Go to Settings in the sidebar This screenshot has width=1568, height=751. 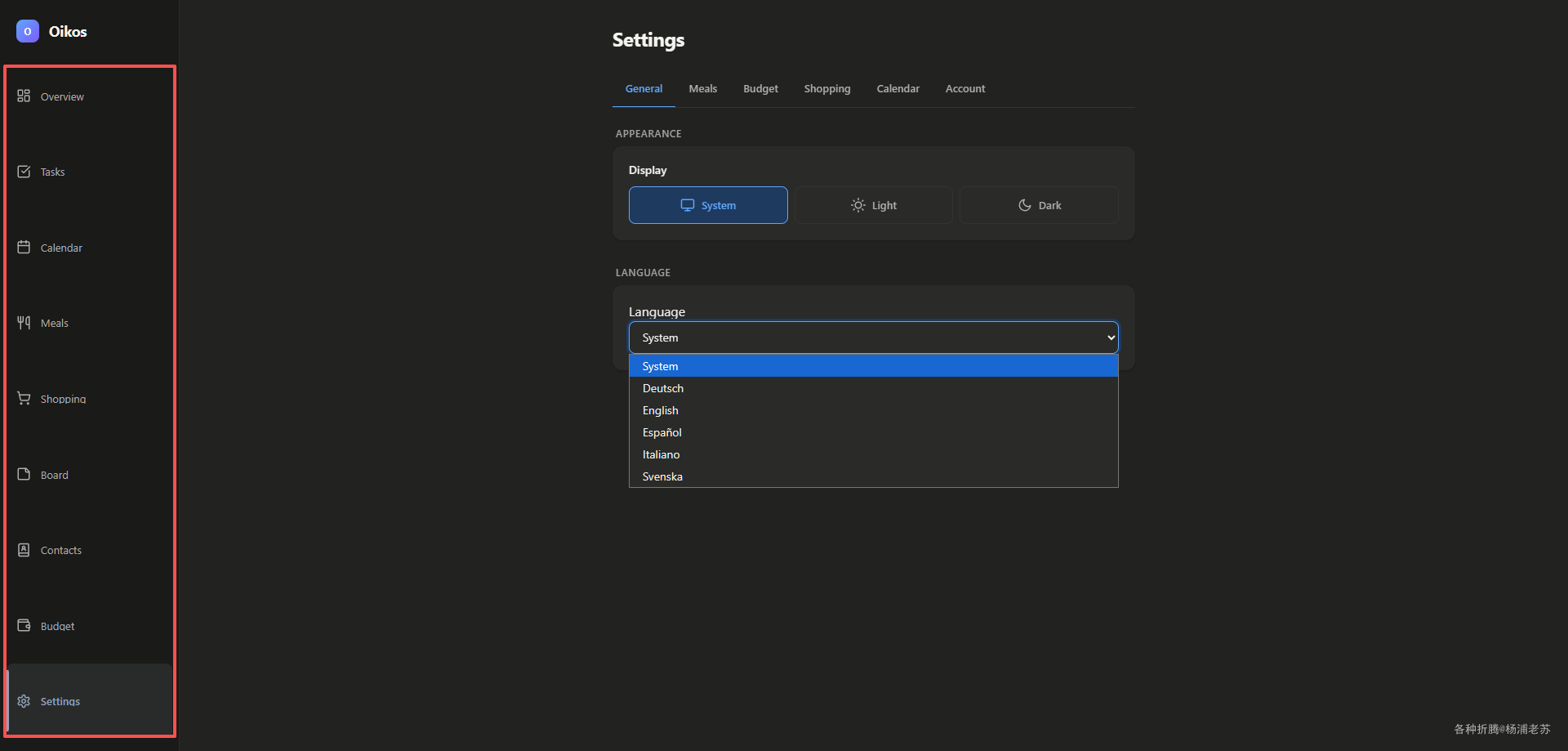coord(60,701)
